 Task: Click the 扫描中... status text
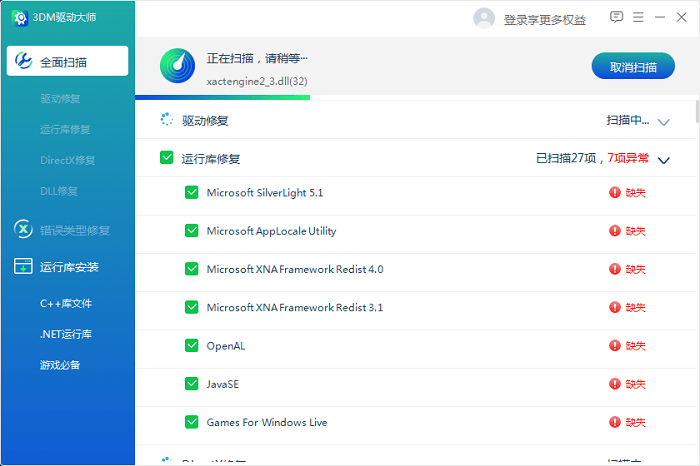pyautogui.click(x=628, y=120)
